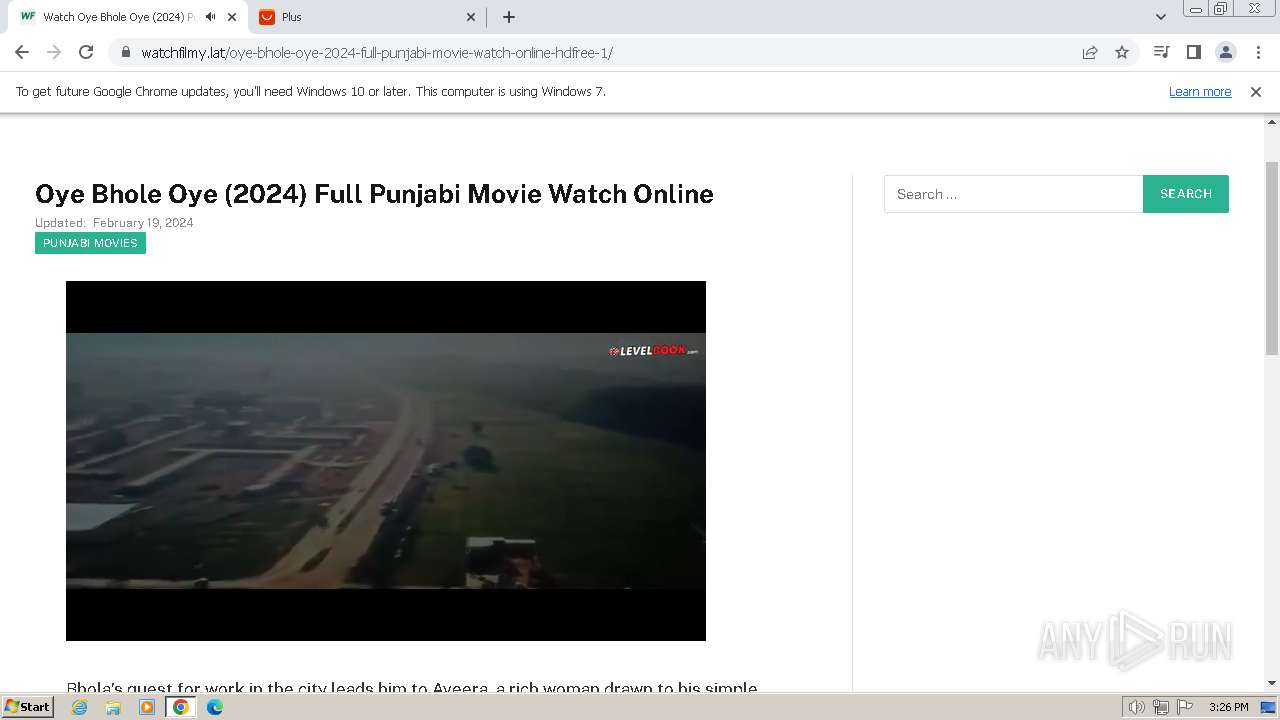The height and width of the screenshot is (720, 1280).
Task: Click the forward navigation arrow
Action: click(x=54, y=52)
